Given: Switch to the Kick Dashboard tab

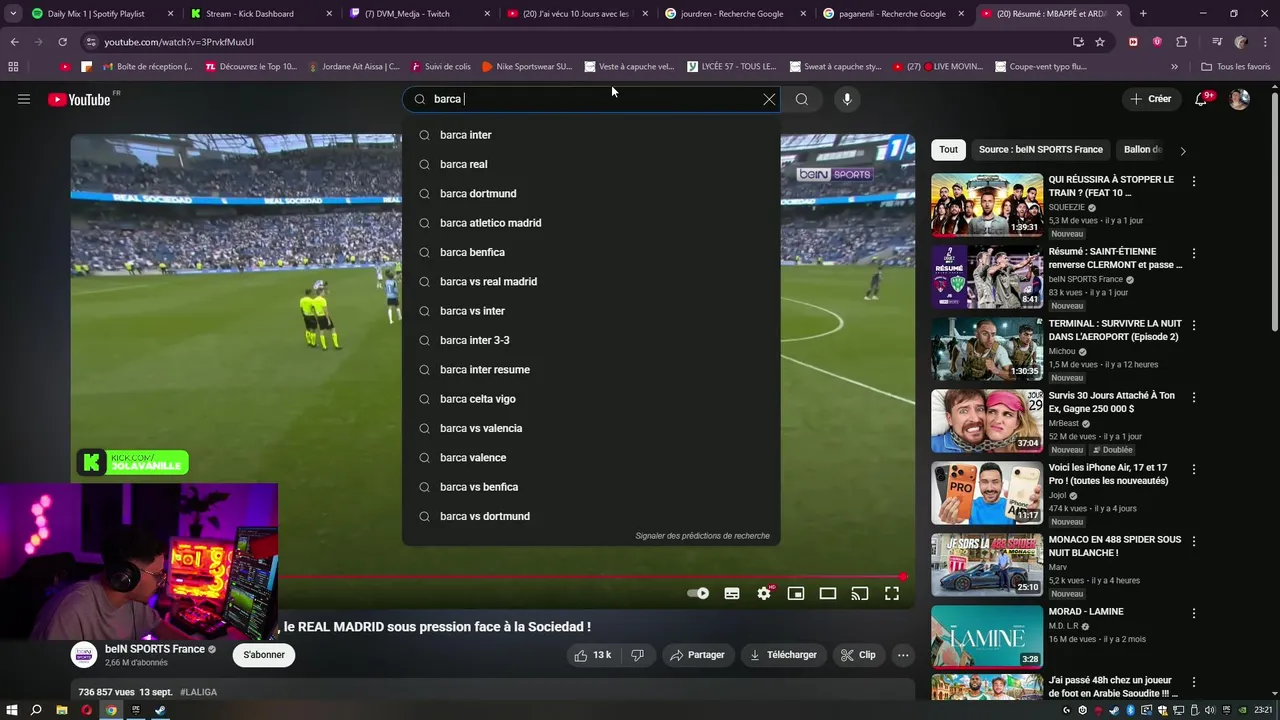Looking at the screenshot, I should point(261,14).
